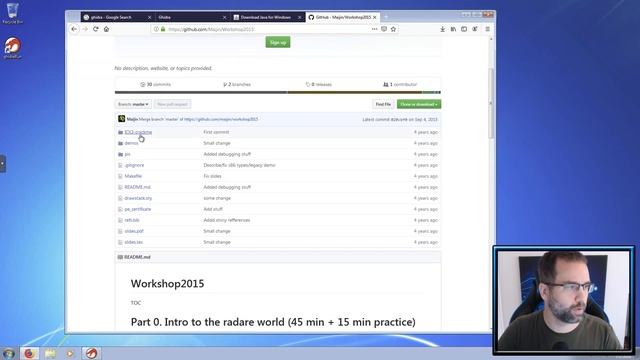This screenshot has height=360, width=640.
Task: Click the green Sign up button
Action: (278, 42)
